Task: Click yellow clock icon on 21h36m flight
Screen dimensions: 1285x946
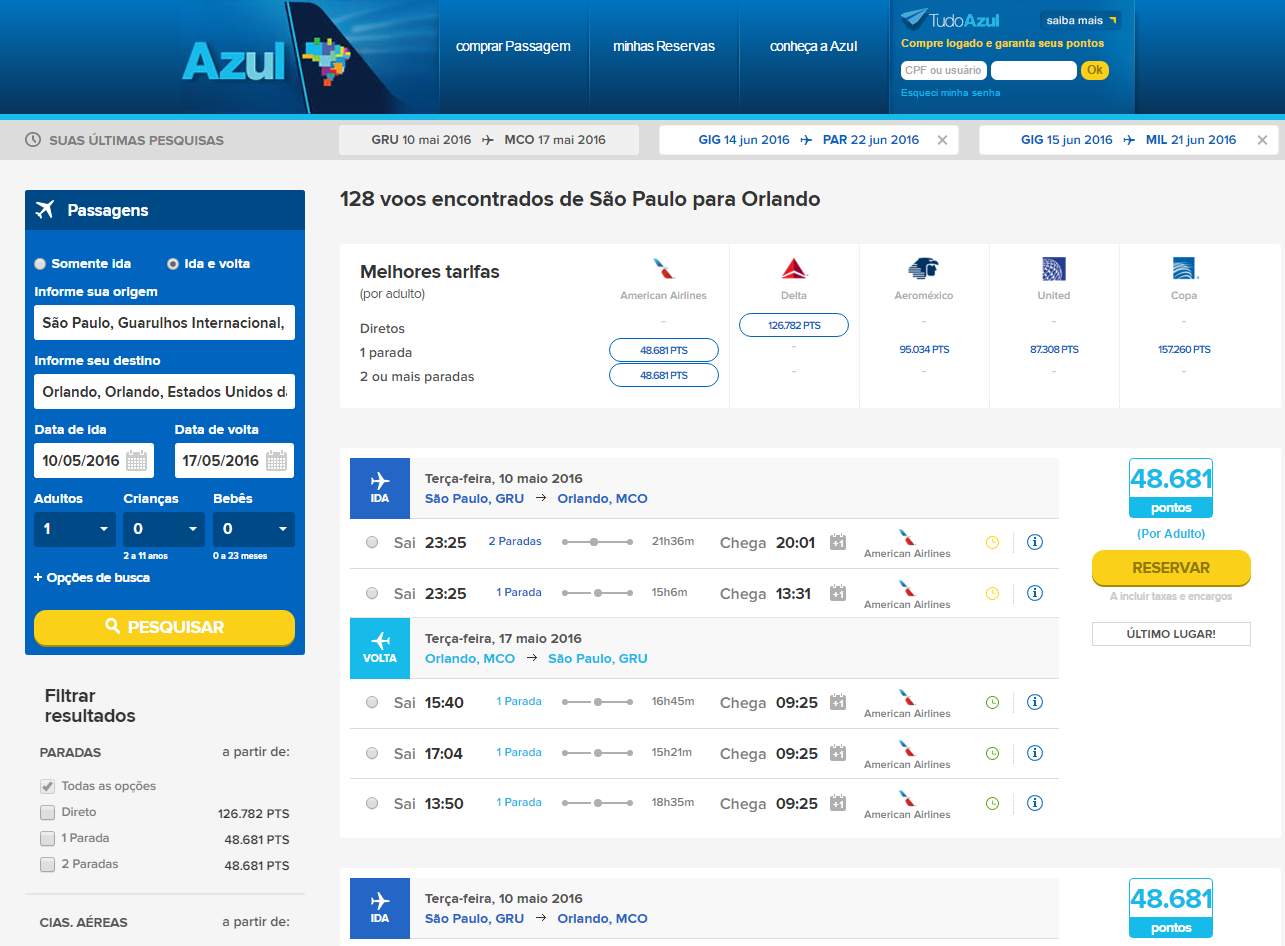Action: coord(992,543)
